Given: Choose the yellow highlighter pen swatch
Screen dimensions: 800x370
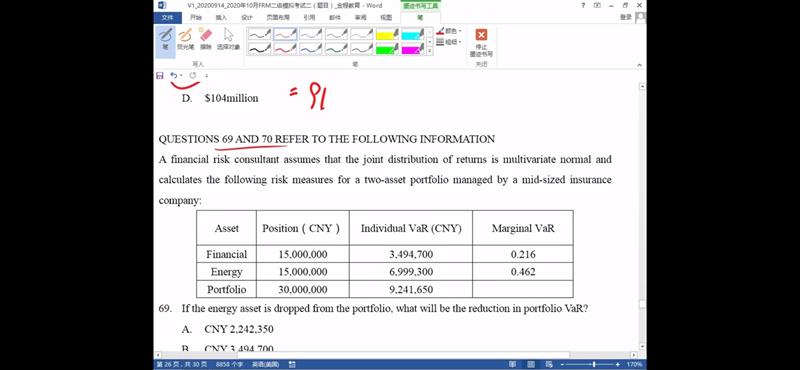Looking at the screenshot, I should pos(387,34).
